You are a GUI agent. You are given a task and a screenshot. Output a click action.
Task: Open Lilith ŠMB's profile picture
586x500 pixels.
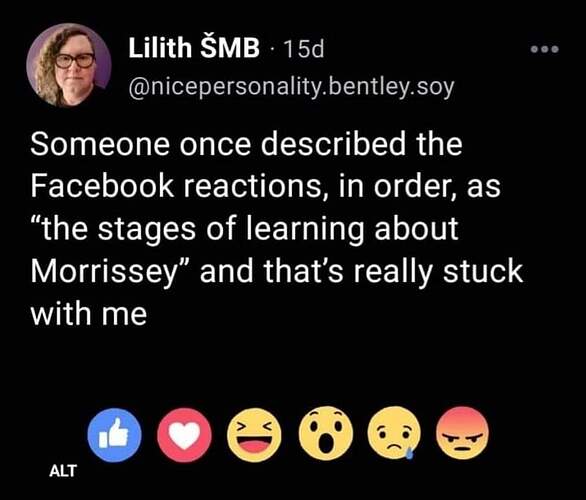69,65
